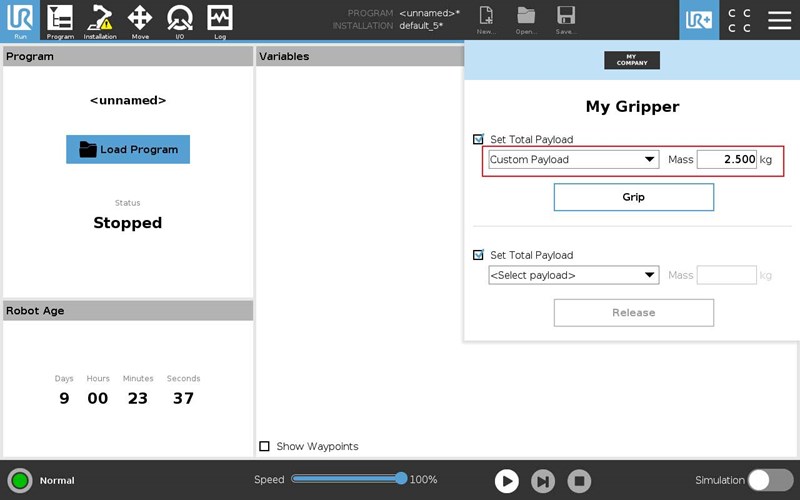Click the Open folder icon
800x500 pixels.
click(x=526, y=19)
